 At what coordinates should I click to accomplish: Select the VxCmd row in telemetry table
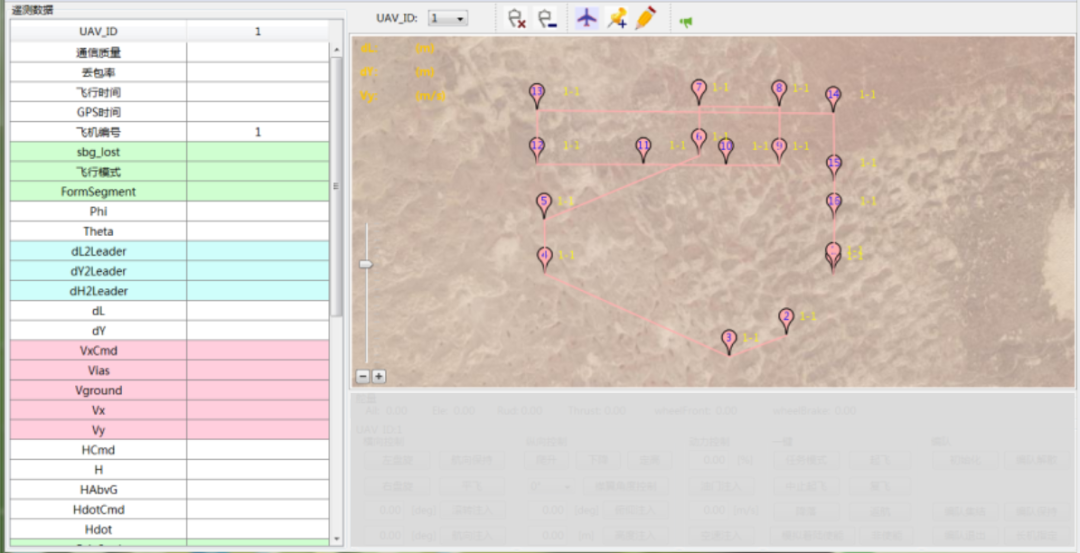pos(98,351)
